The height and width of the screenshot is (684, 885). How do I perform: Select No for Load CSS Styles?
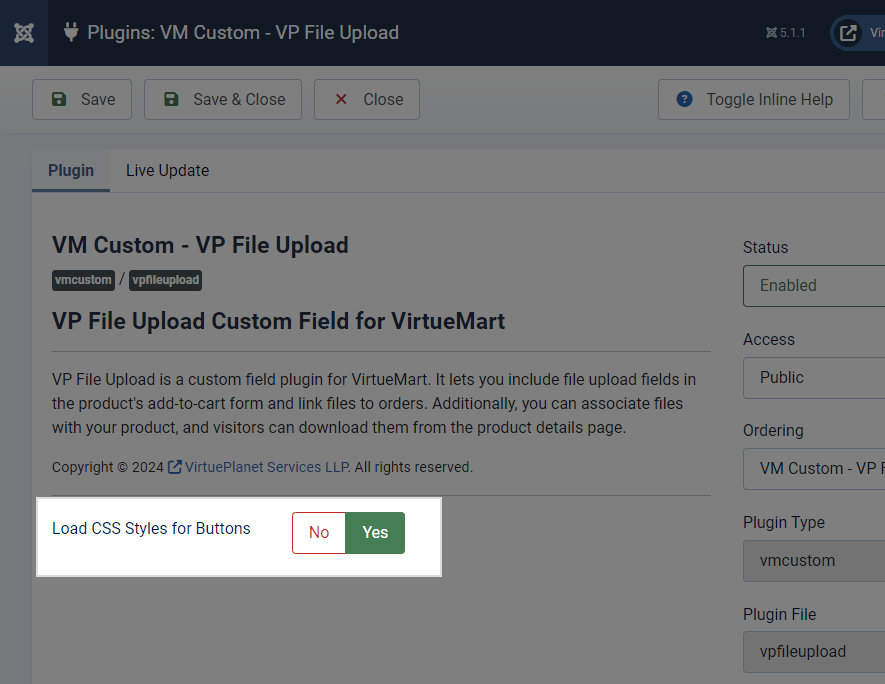(319, 533)
